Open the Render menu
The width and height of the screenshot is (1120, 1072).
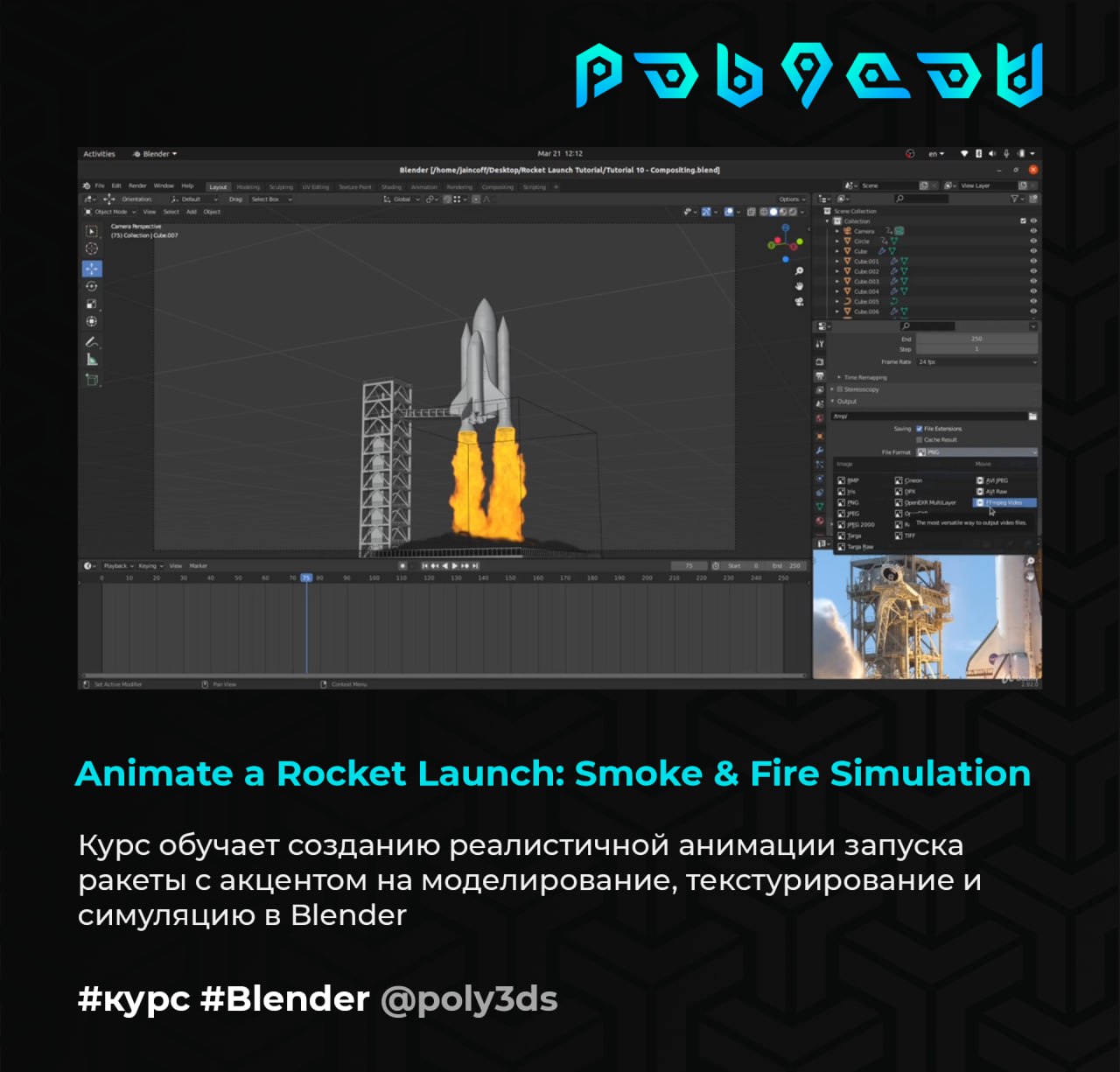tap(138, 186)
